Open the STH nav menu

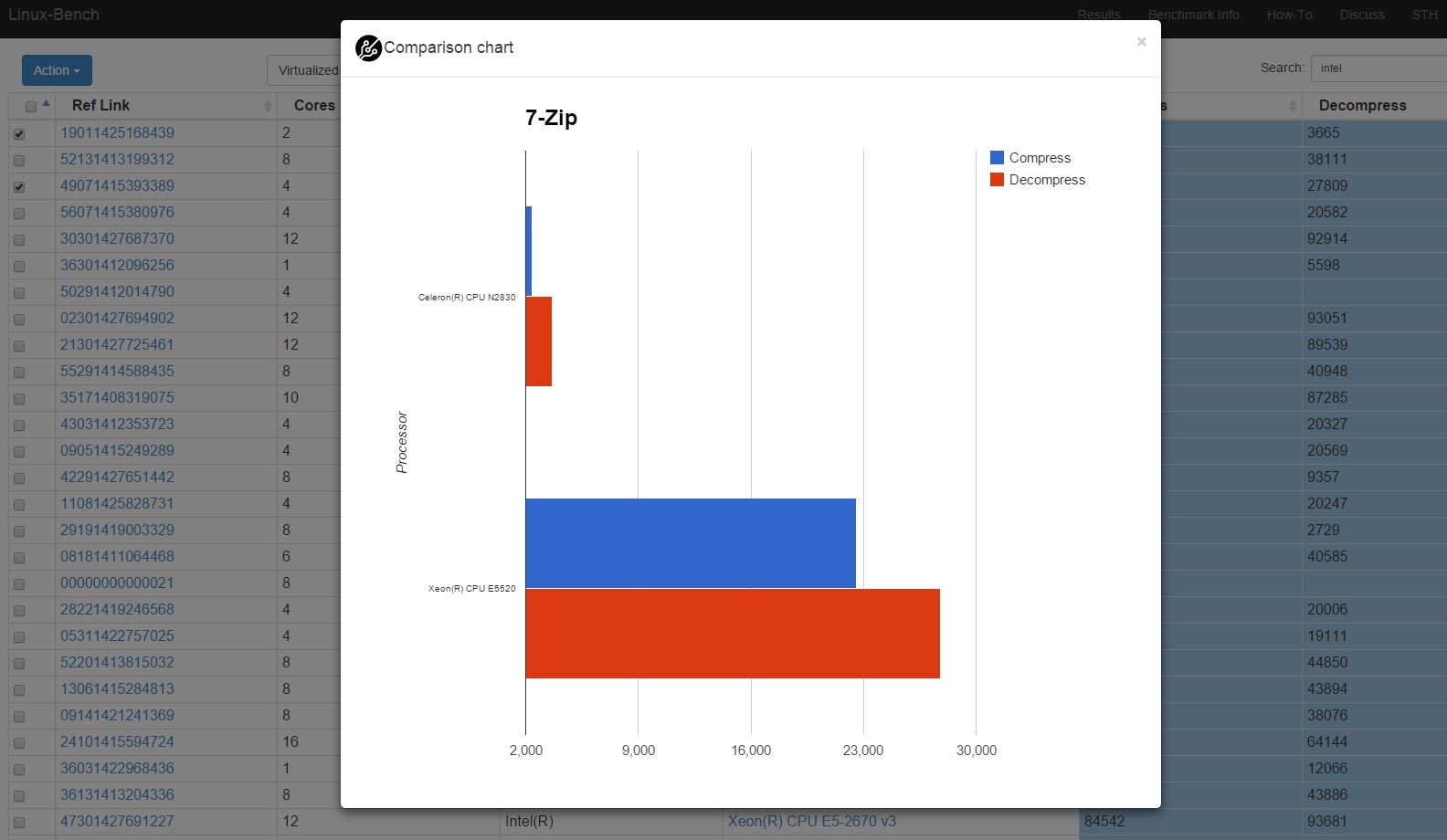point(1424,15)
